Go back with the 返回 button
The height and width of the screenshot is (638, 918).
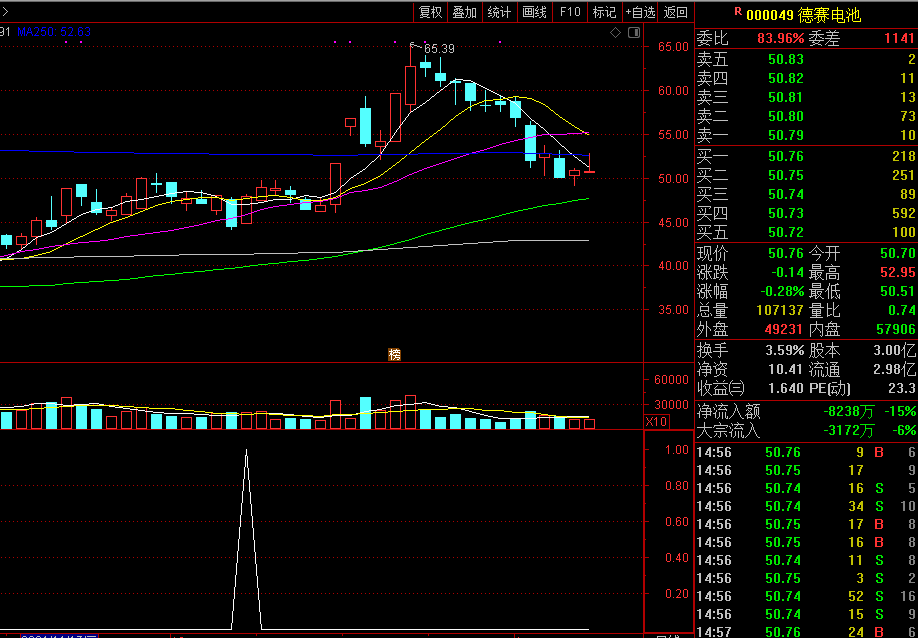click(676, 12)
